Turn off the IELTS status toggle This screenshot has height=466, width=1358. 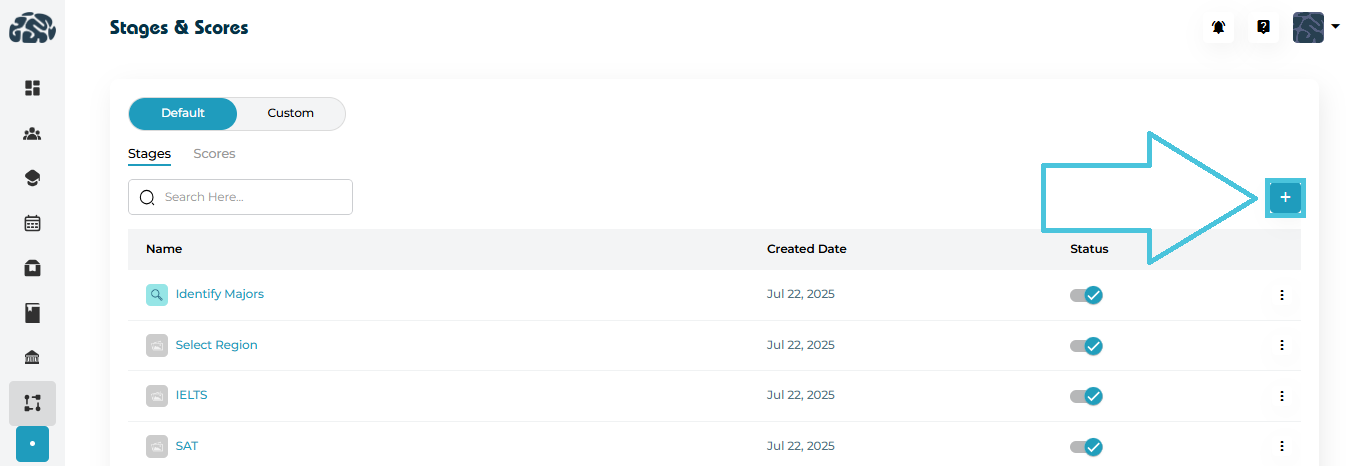1086,396
